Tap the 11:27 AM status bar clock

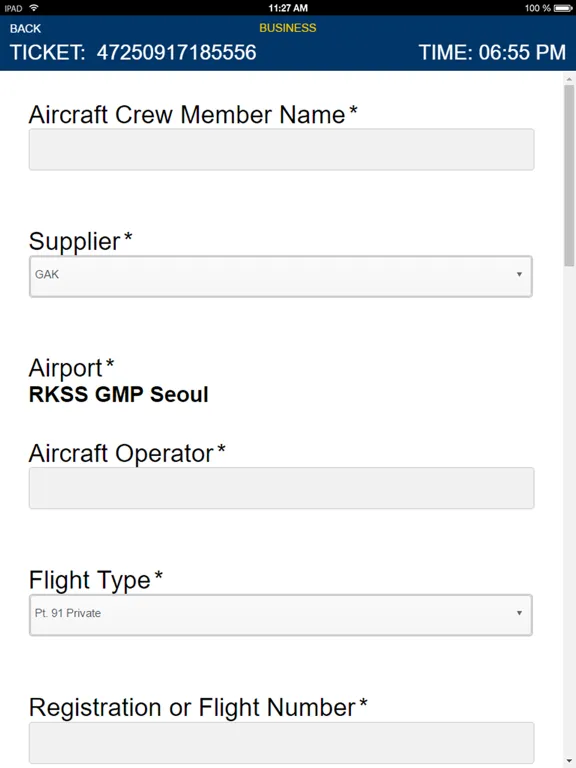coord(288,8)
